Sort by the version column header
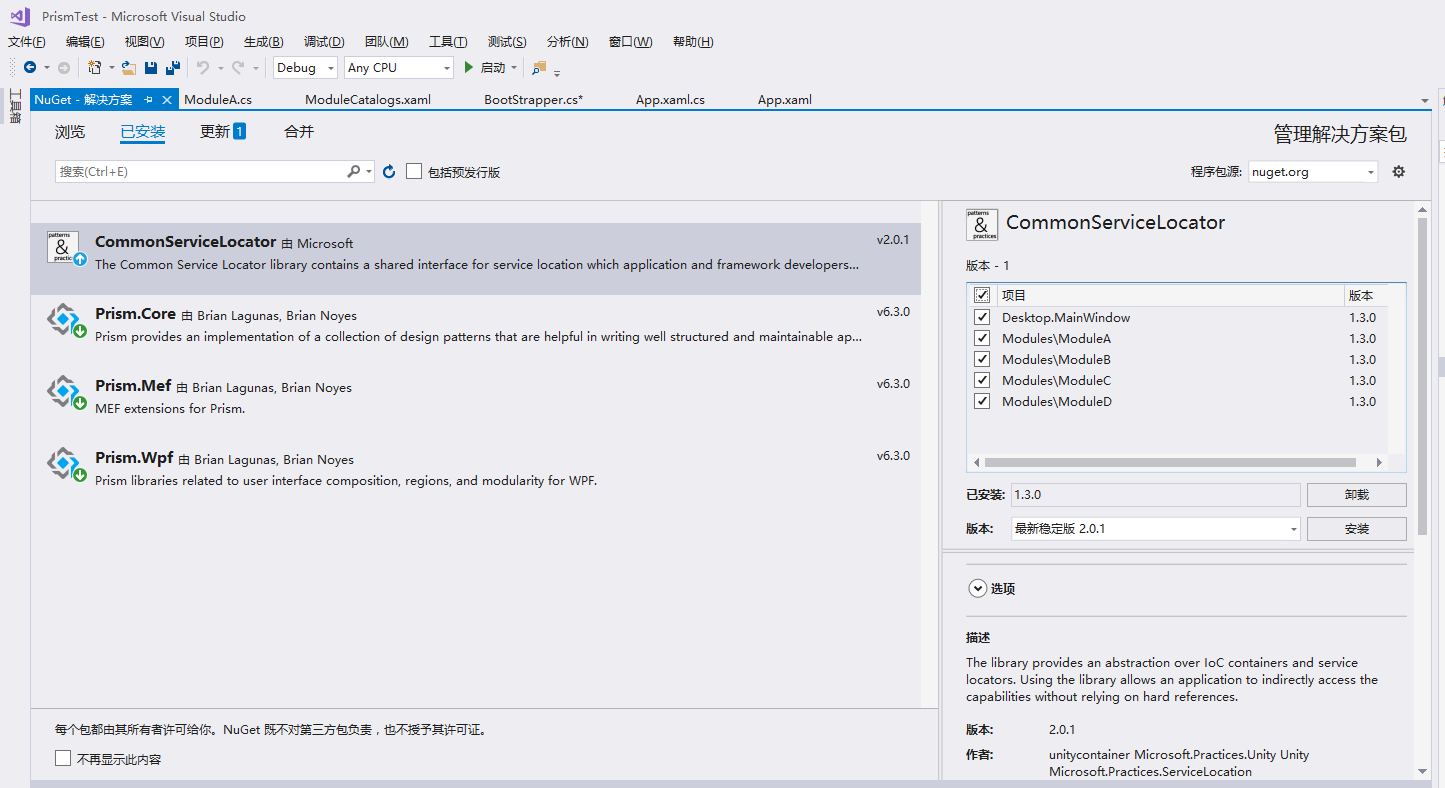 (x=1365, y=295)
